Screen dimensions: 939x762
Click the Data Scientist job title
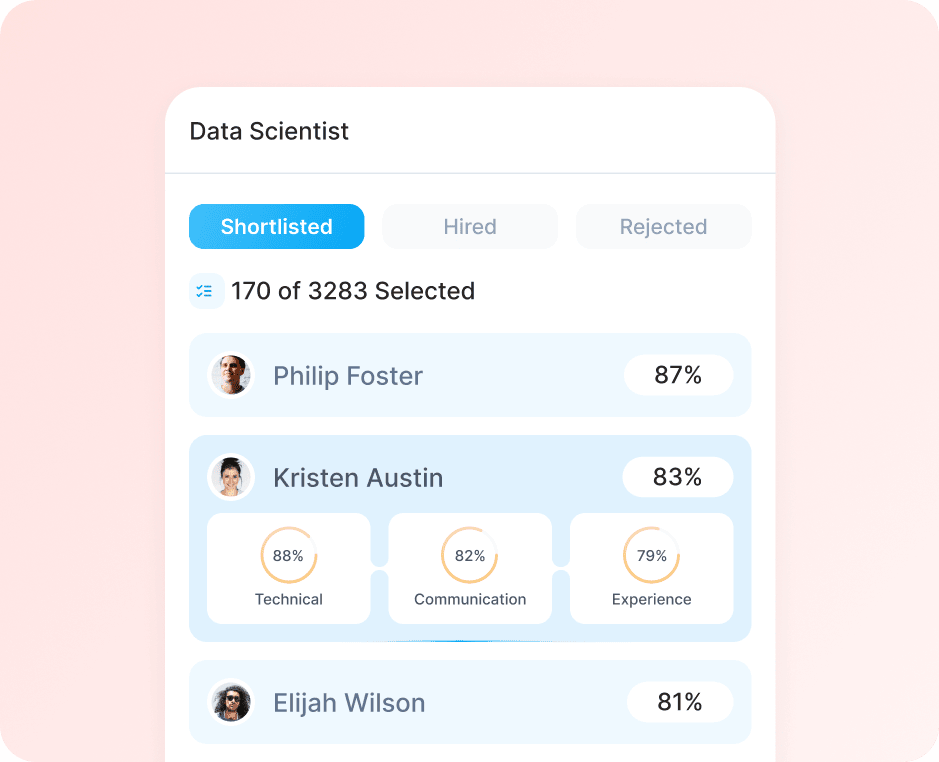click(x=269, y=131)
